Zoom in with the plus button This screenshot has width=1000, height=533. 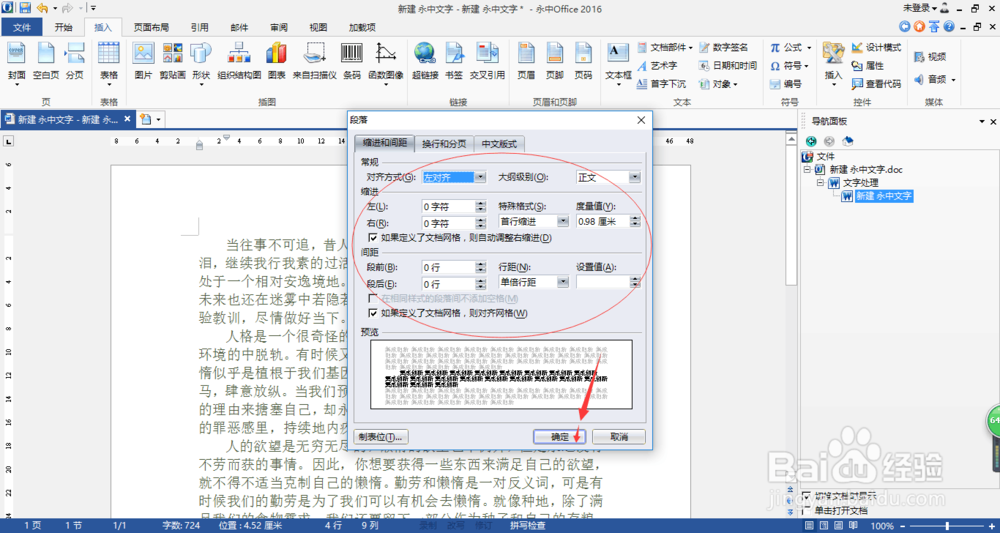[994, 525]
